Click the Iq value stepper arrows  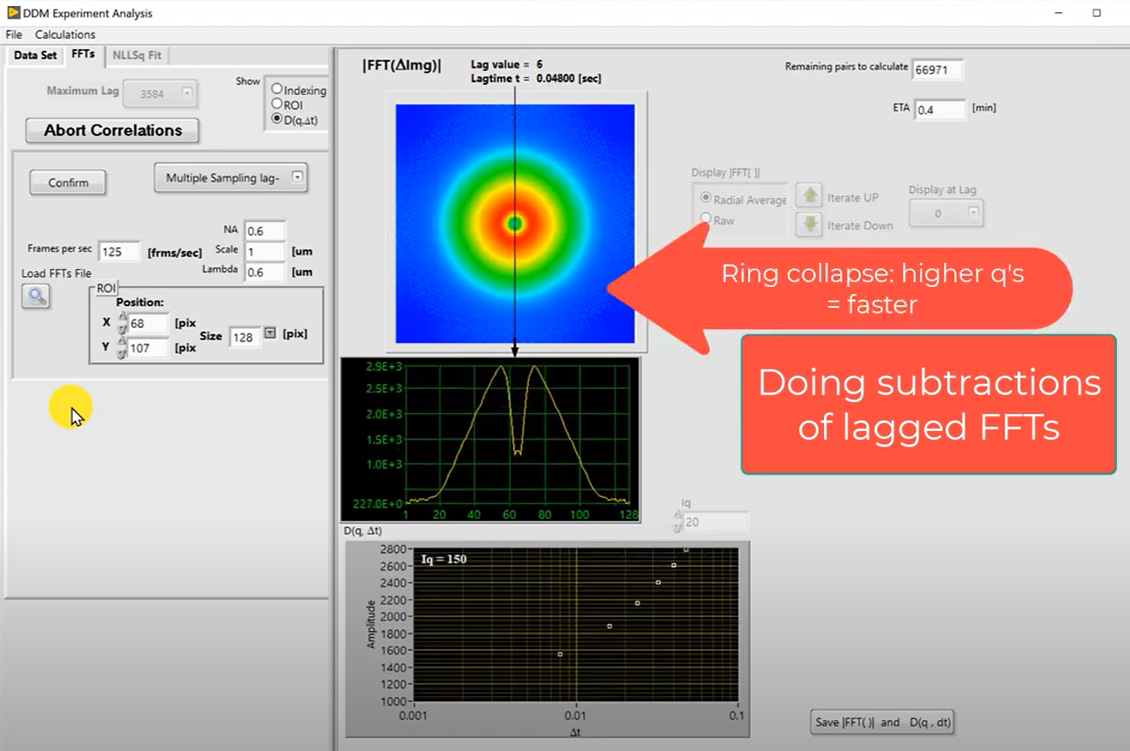(678, 521)
